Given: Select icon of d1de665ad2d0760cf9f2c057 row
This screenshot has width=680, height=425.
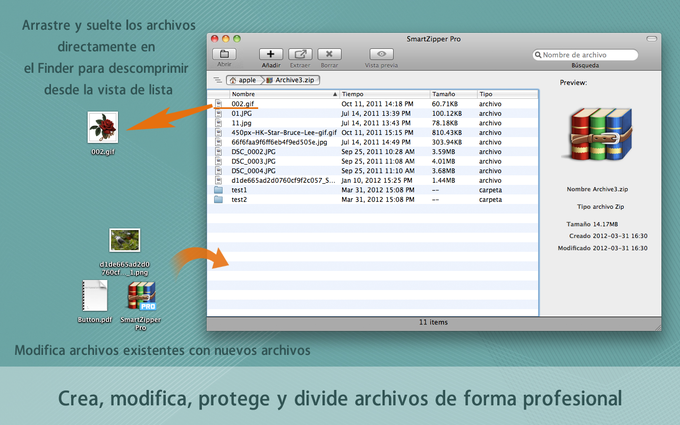Looking at the screenshot, I should coord(219,180).
